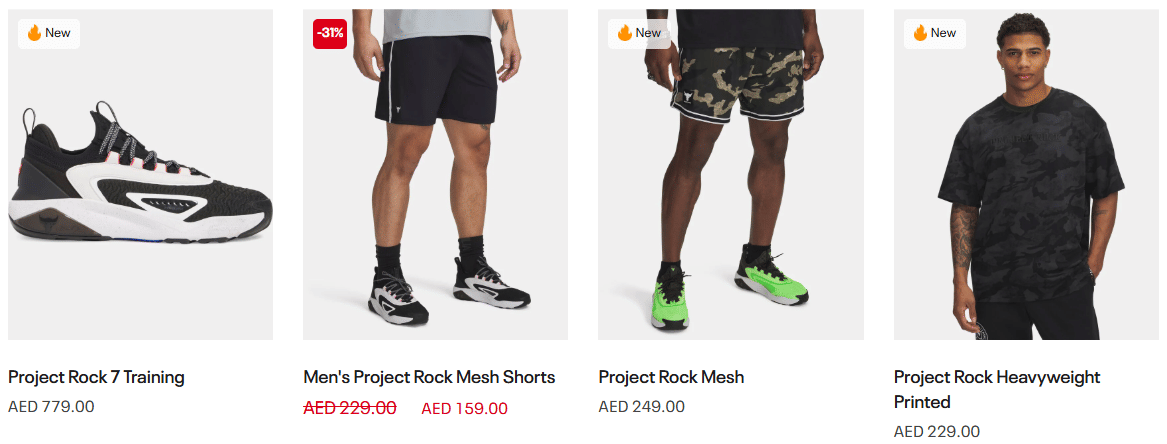This screenshot has height=444, width=1167.
Task: Click the red AED 159.00 sale price
Action: (x=464, y=408)
